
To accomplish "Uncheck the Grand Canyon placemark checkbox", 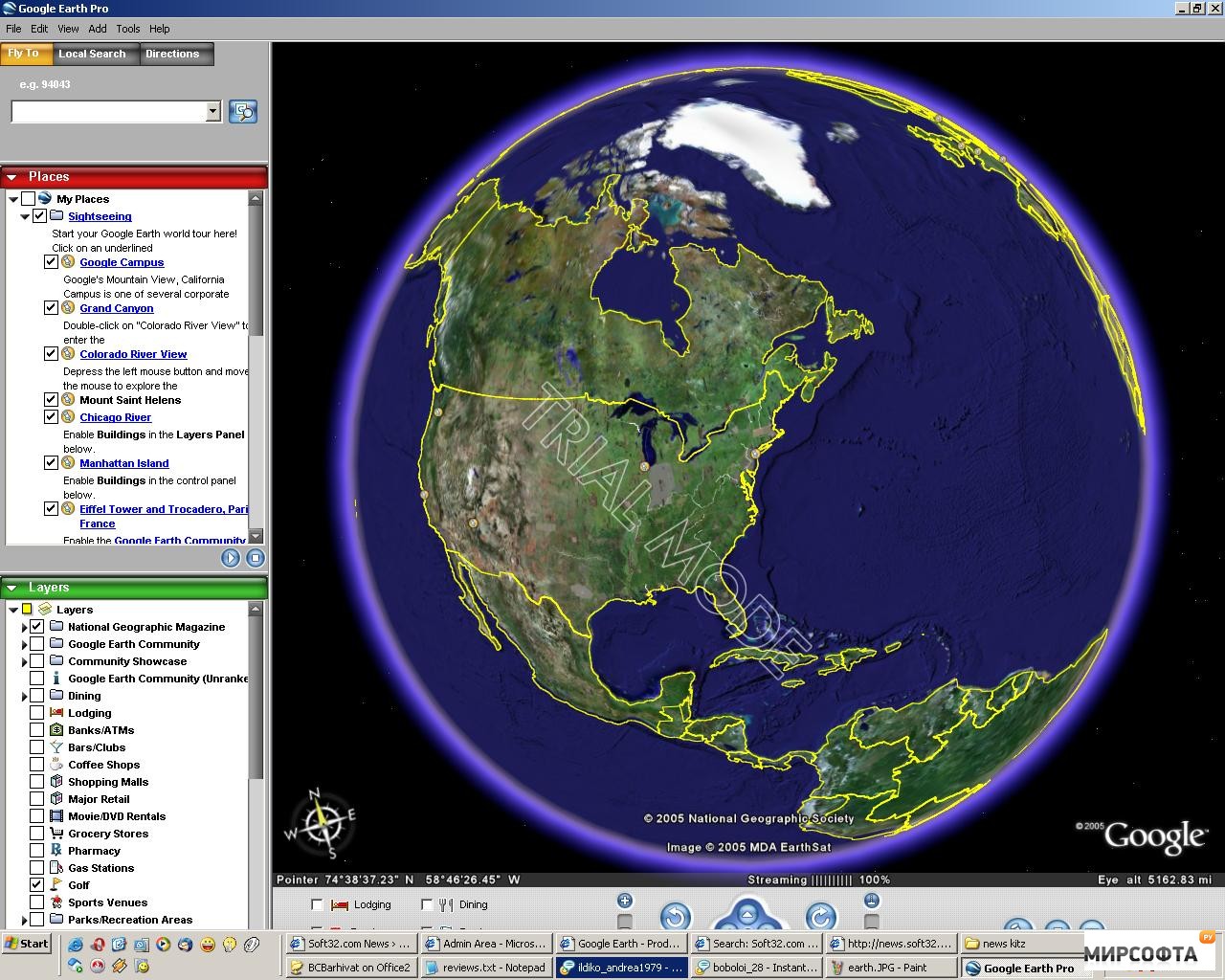I will point(51,308).
